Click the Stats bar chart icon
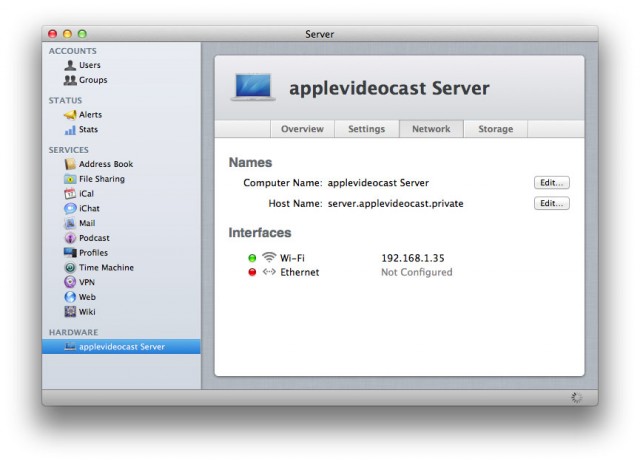The width and height of the screenshot is (640, 464). coord(70,130)
